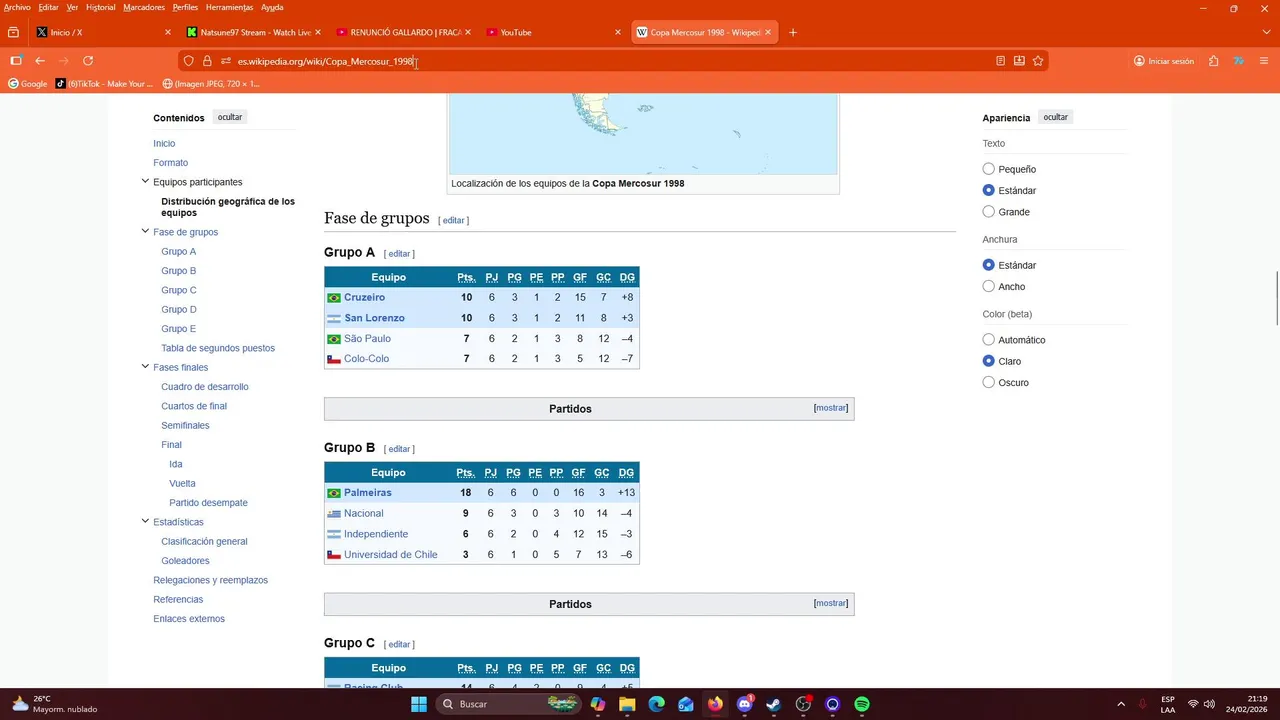Open the Palmeiras team link

(368, 492)
